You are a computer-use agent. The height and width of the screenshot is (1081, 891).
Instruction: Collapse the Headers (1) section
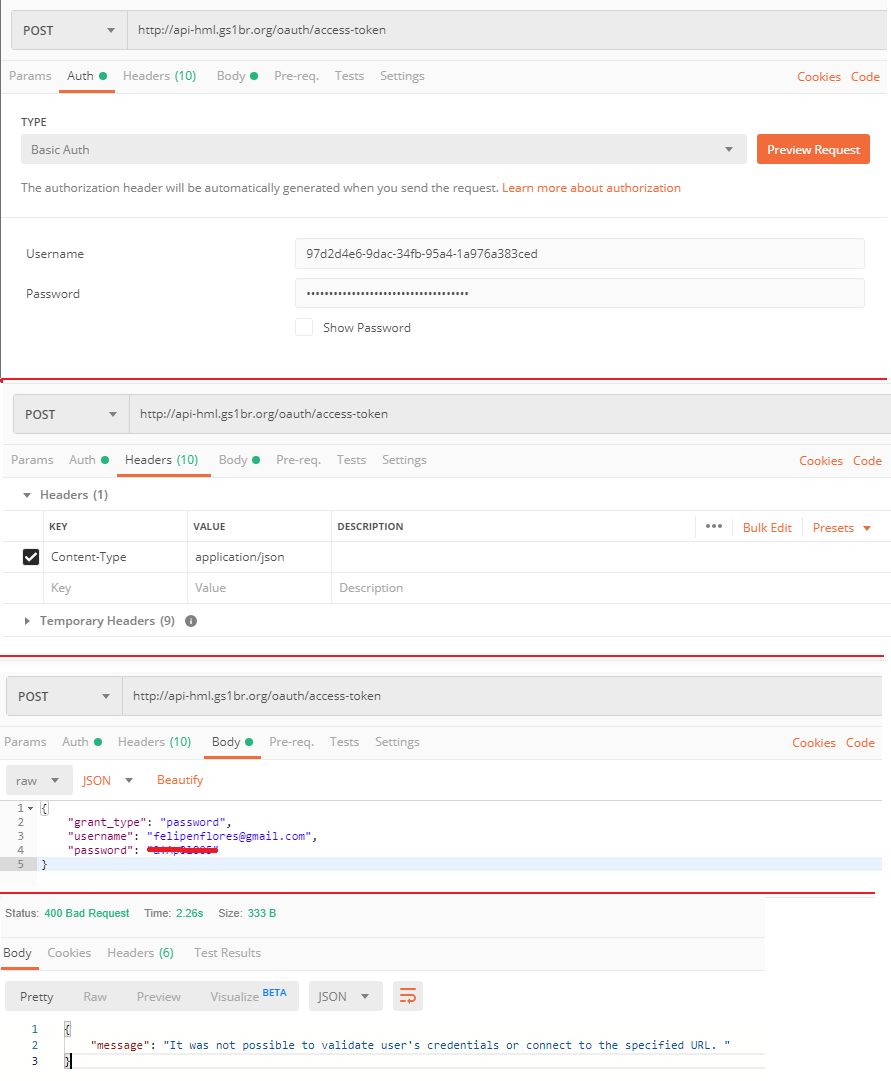pyautogui.click(x=28, y=495)
